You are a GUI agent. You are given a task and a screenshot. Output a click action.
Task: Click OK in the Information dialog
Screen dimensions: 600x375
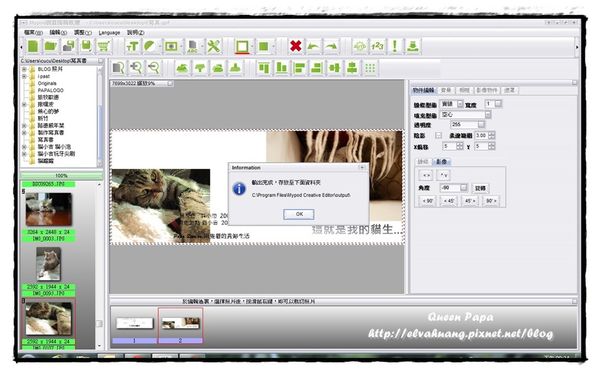299,214
